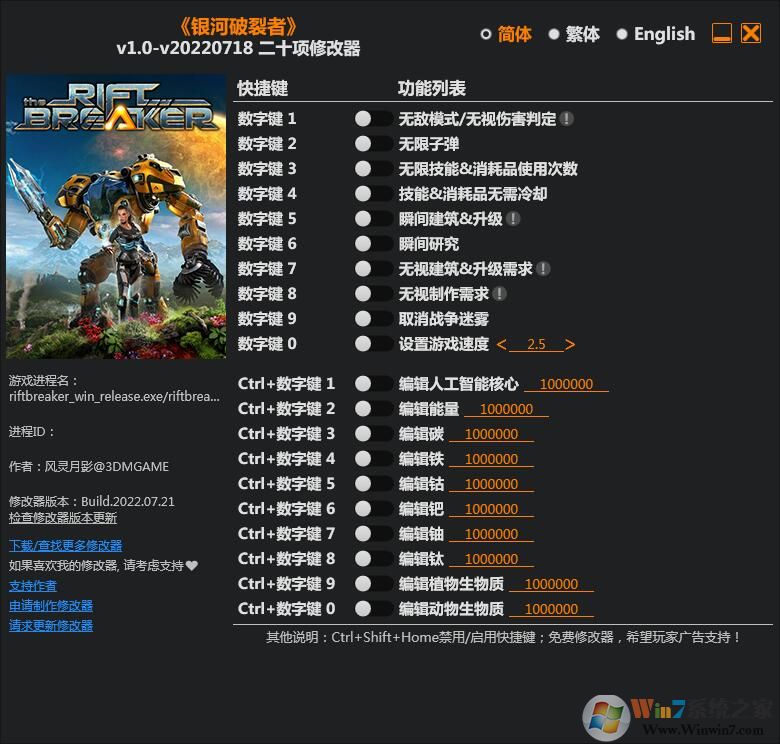Click info icon next to 瞬间建筑&升级
Image resolution: width=780 pixels, height=744 pixels.
[x=513, y=218]
